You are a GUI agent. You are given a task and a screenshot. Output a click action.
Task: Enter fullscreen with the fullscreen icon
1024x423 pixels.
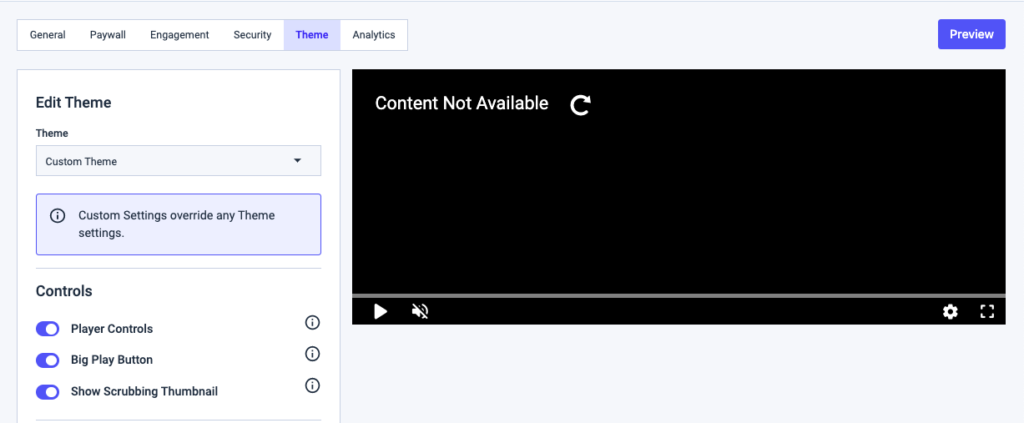[987, 312]
